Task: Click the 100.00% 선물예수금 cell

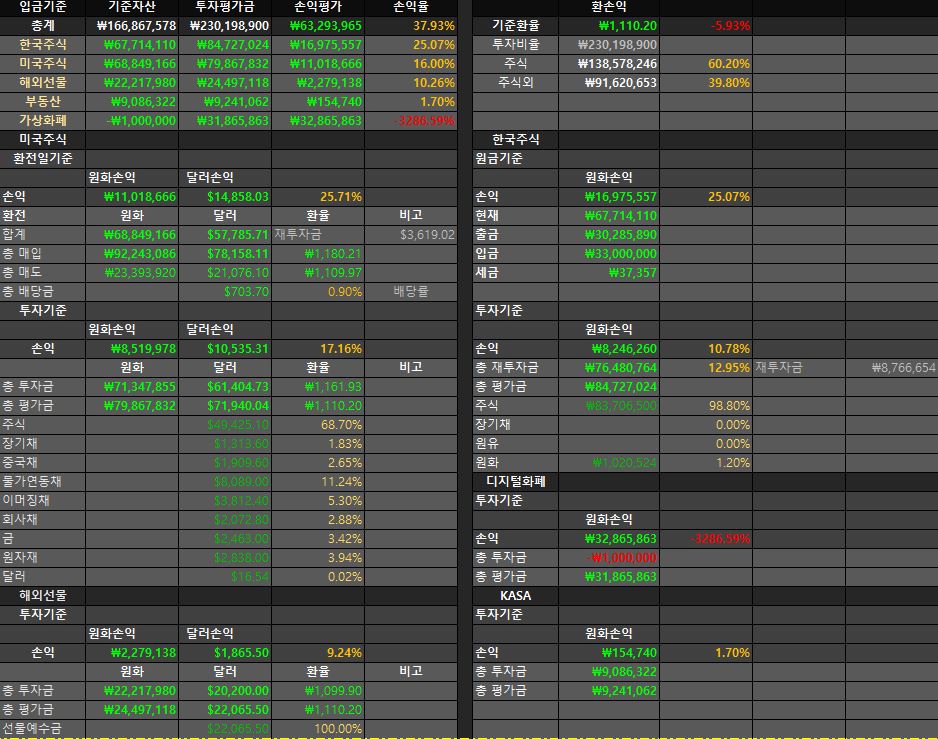Action: [x=318, y=729]
